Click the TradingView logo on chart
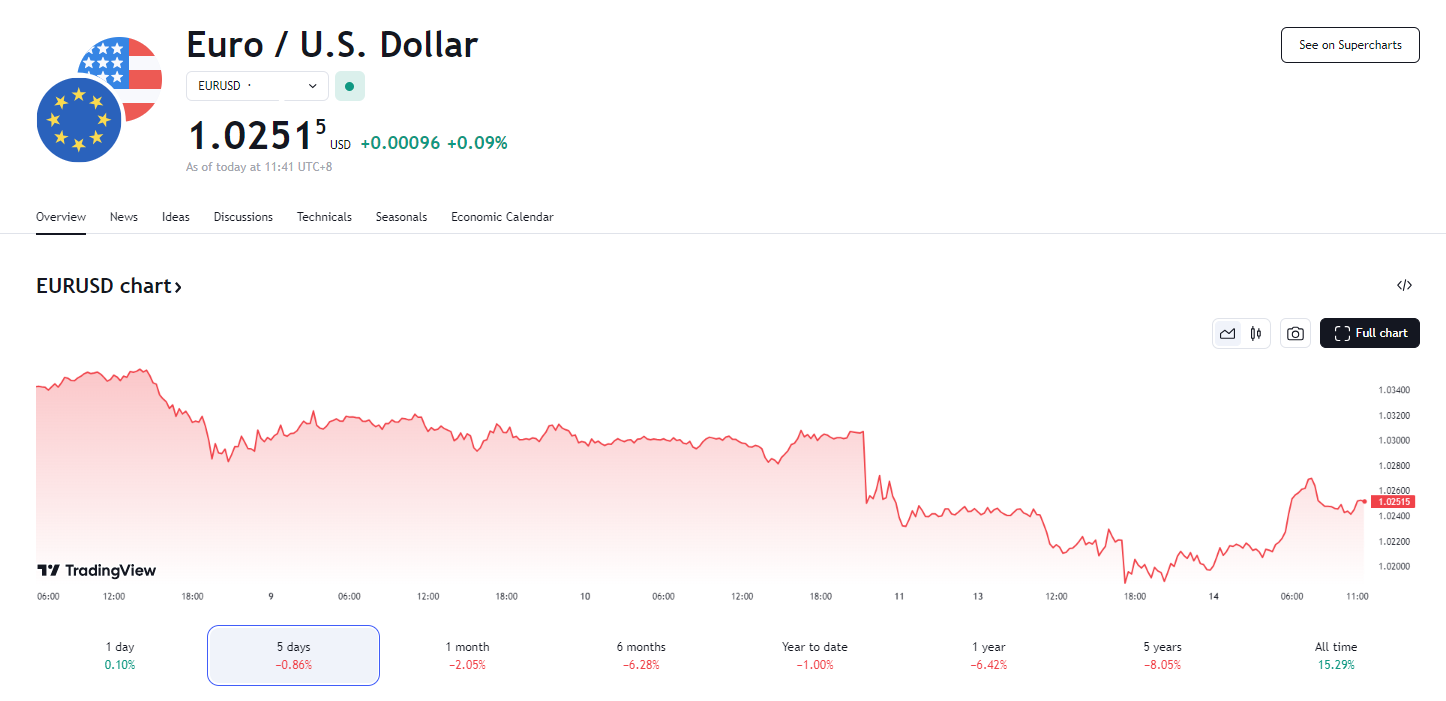Image resolution: width=1446 pixels, height=701 pixels. (x=97, y=571)
